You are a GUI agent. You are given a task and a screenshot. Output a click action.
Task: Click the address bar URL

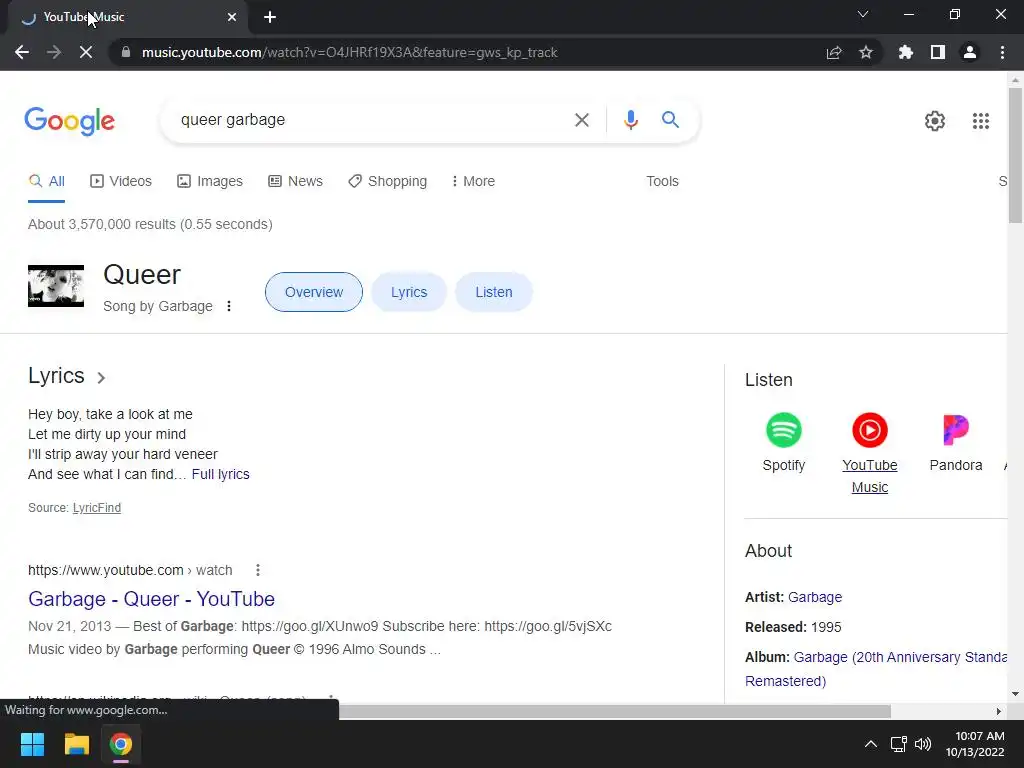(349, 52)
